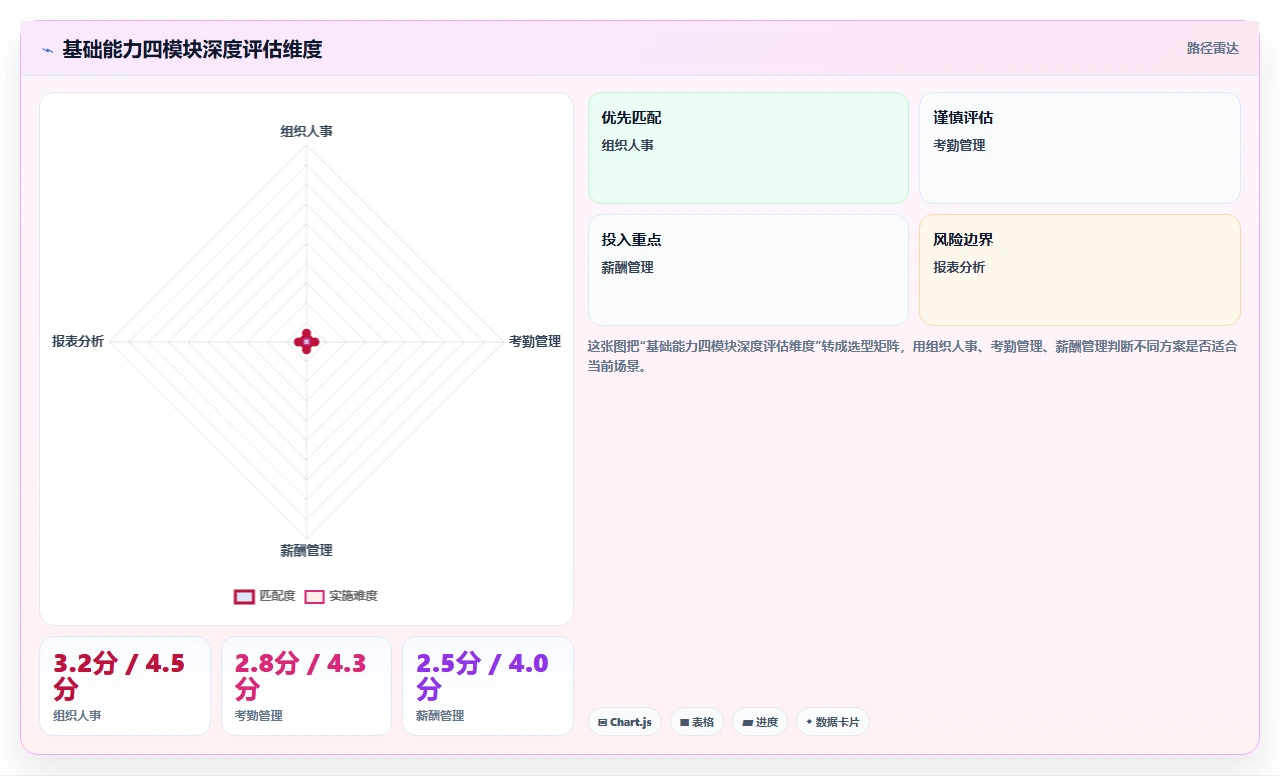Click the 考勤管理 radar axis label
Screen dimensions: 1280x776
pos(535,341)
